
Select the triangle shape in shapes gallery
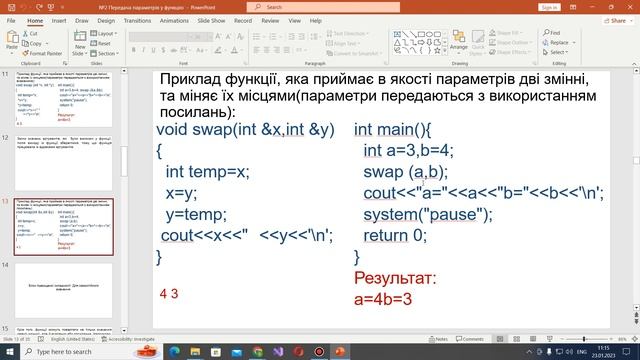[397, 42]
